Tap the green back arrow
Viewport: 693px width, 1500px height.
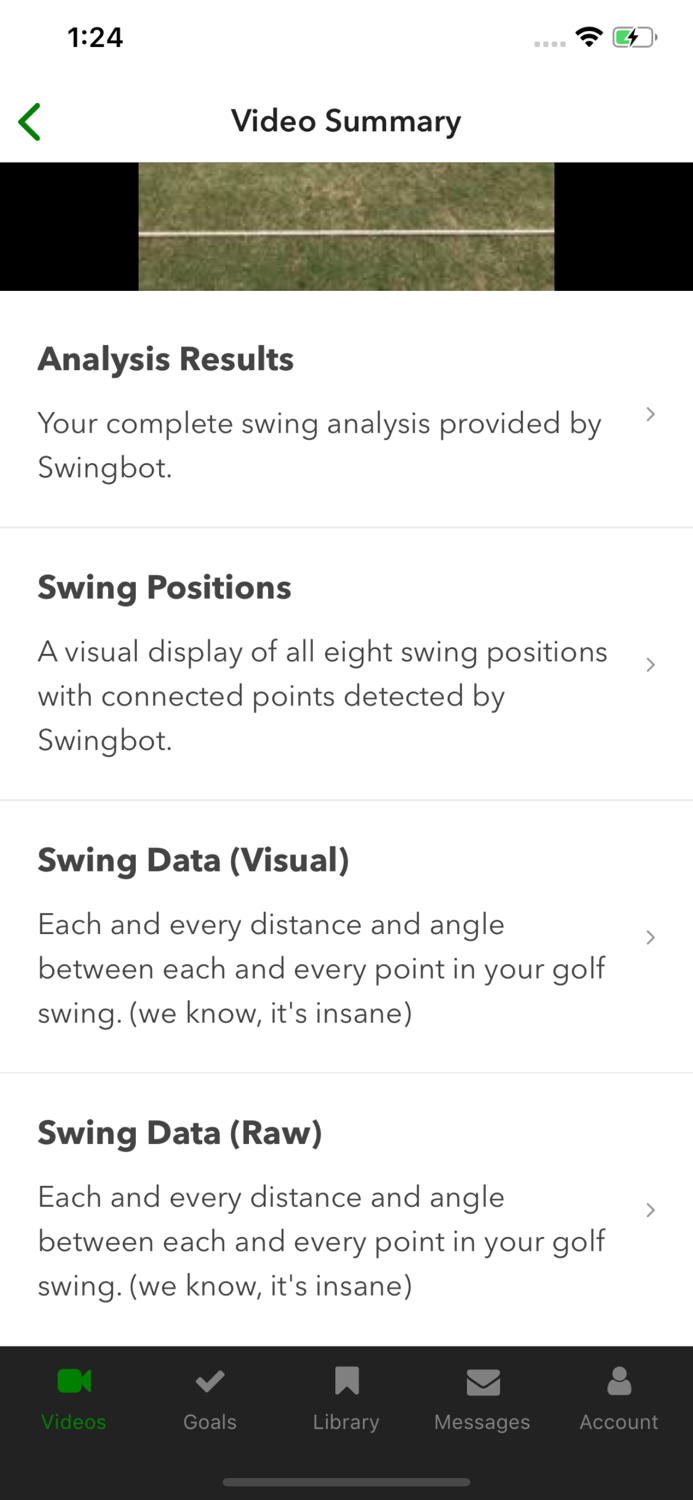[29, 120]
